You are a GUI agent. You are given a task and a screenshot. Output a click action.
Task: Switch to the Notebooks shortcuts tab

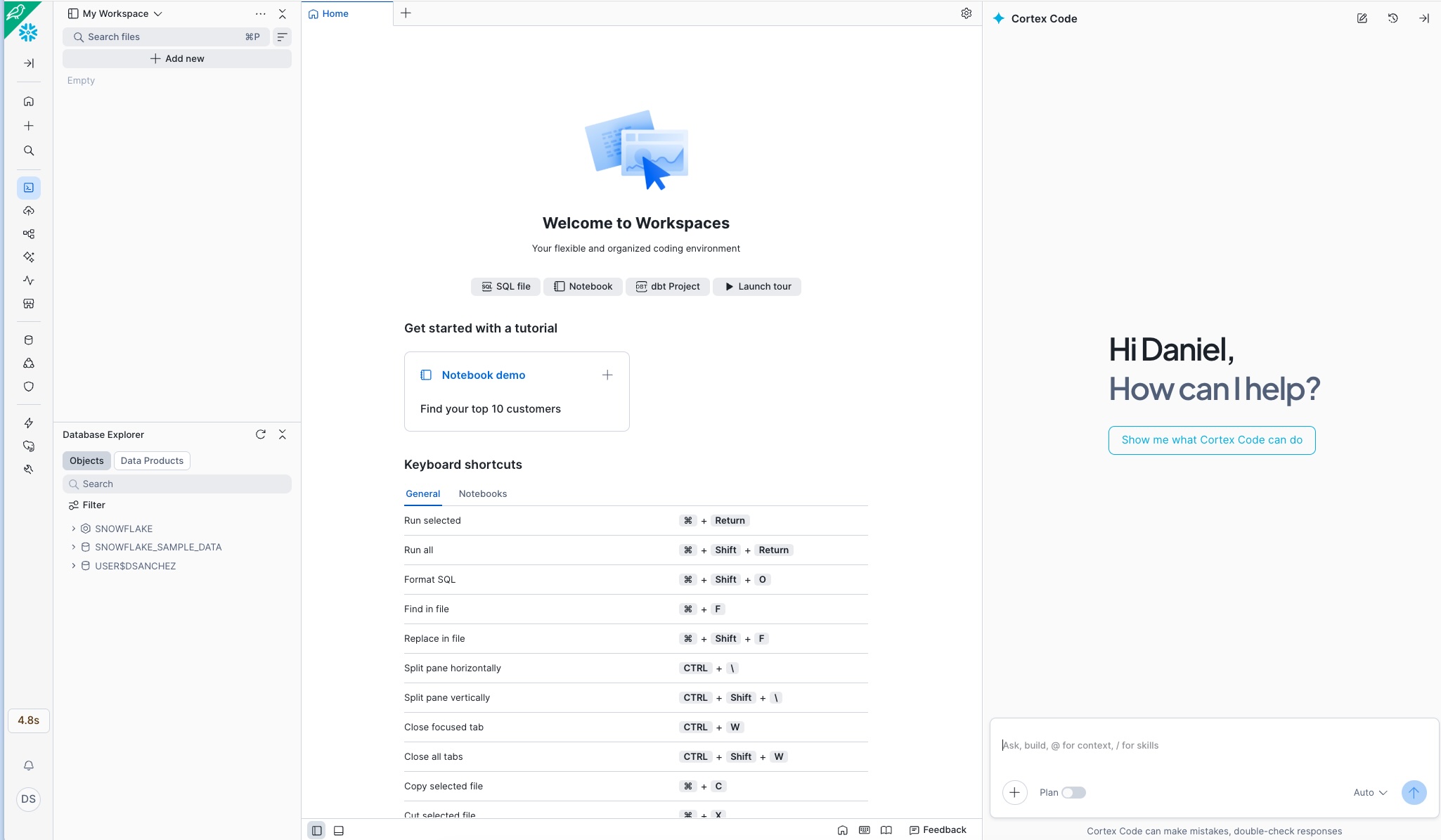[x=483, y=493]
